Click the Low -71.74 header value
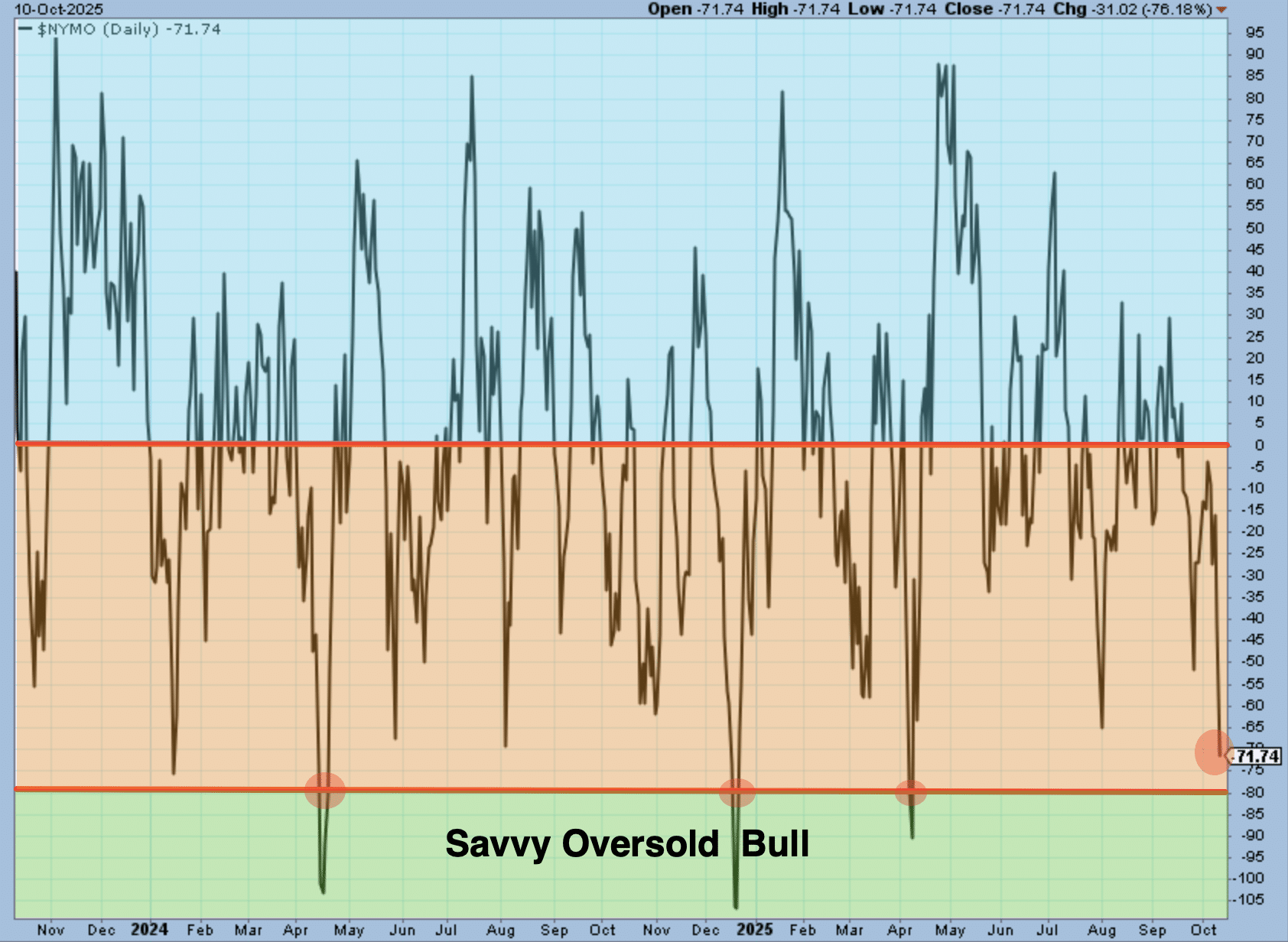This screenshot has height=942, width=1288. (x=893, y=9)
